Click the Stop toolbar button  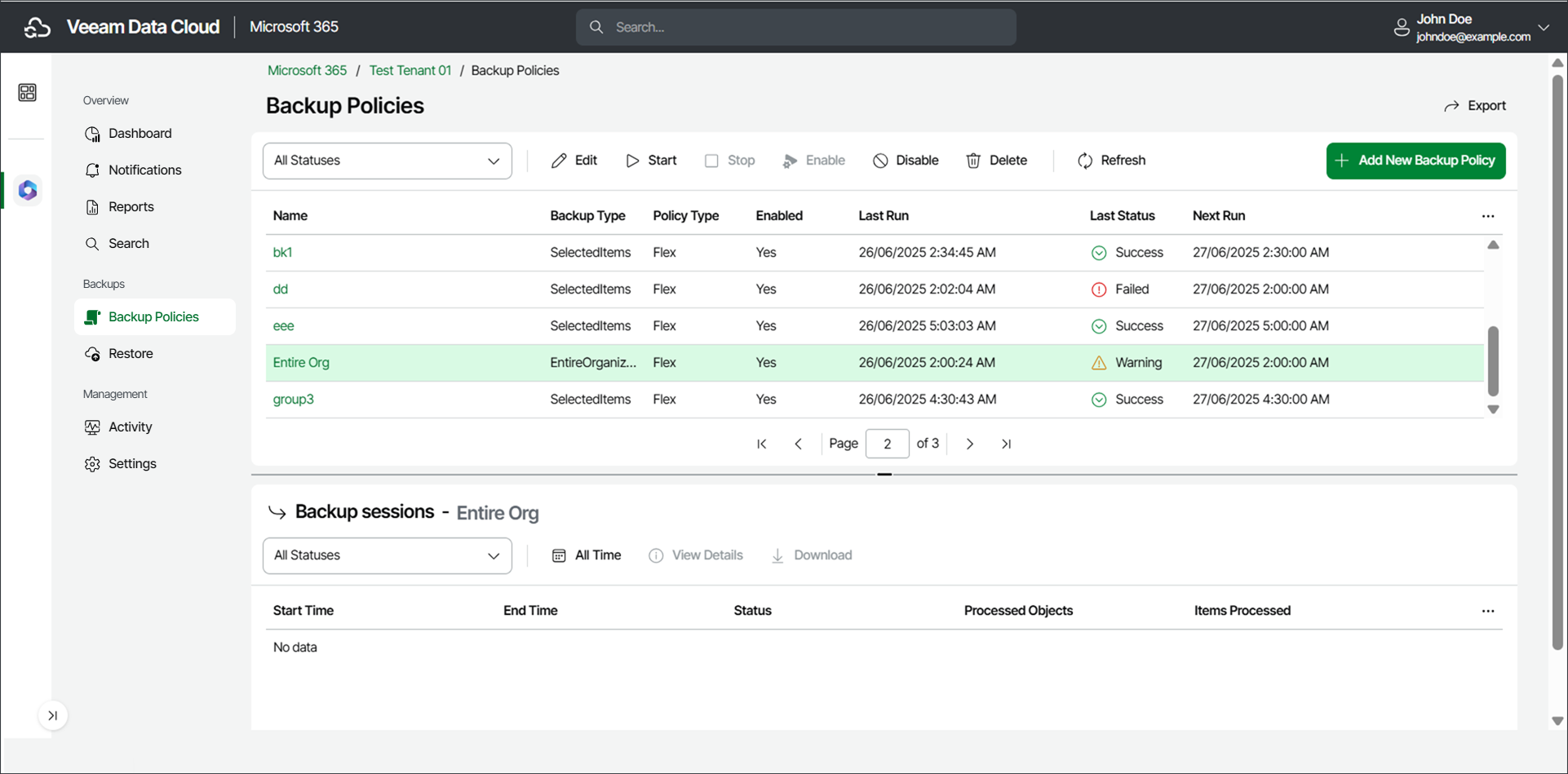point(729,161)
